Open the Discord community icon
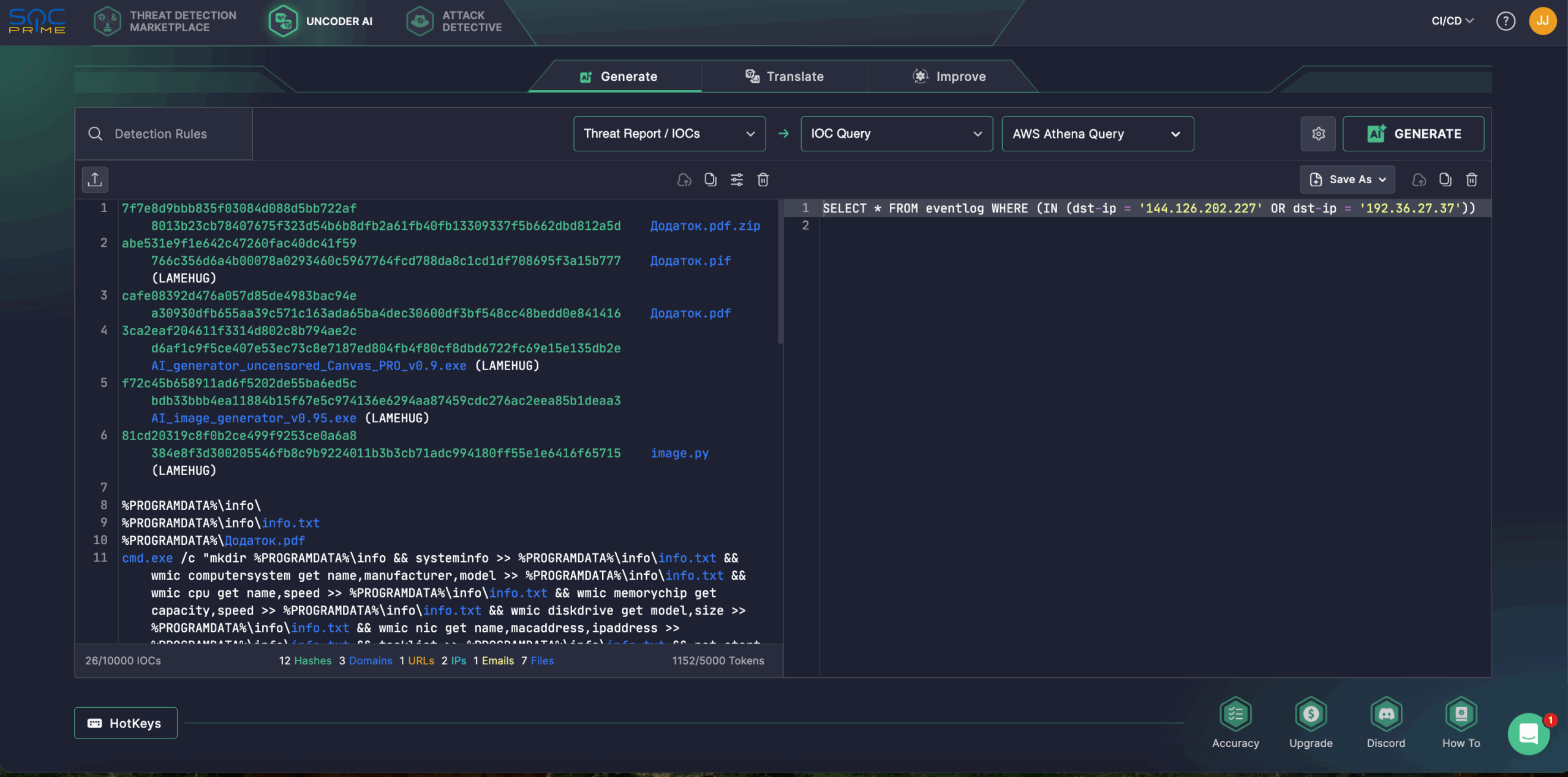This screenshot has width=1568, height=777. click(x=1386, y=714)
